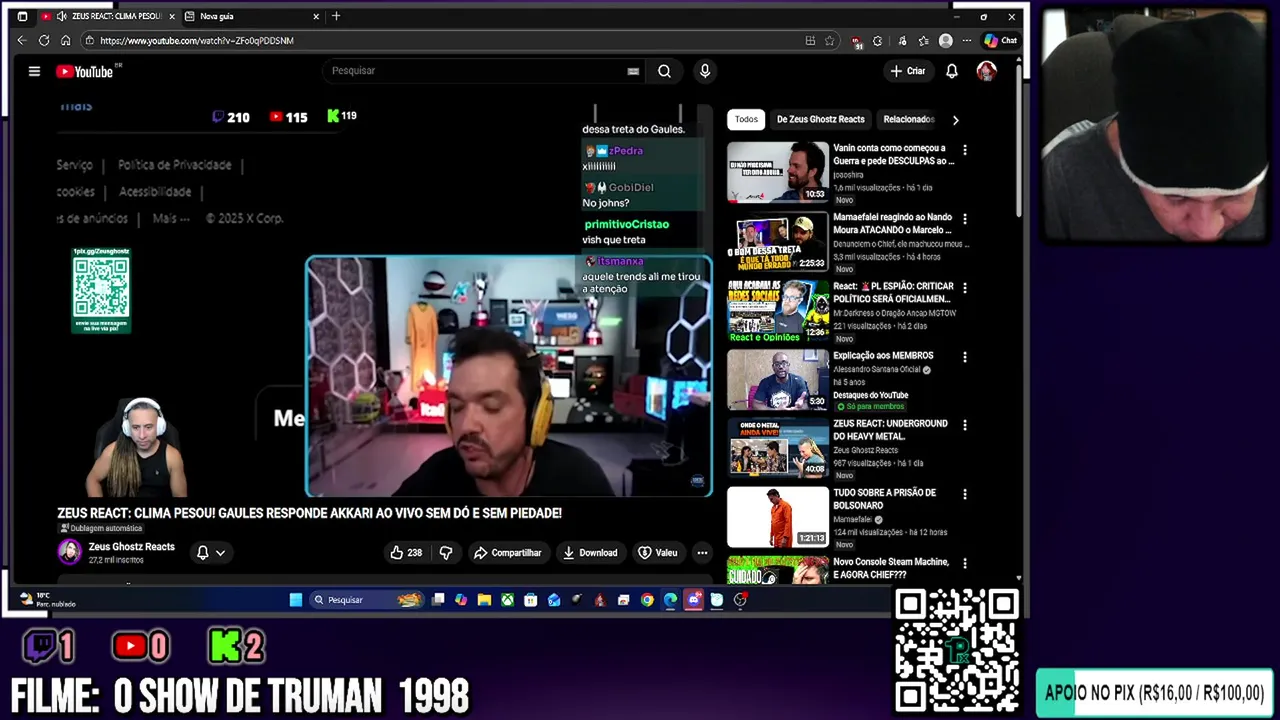The image size is (1280, 720).
Task: Open options menu for PL ESPIÃO video
Action: [964, 287]
